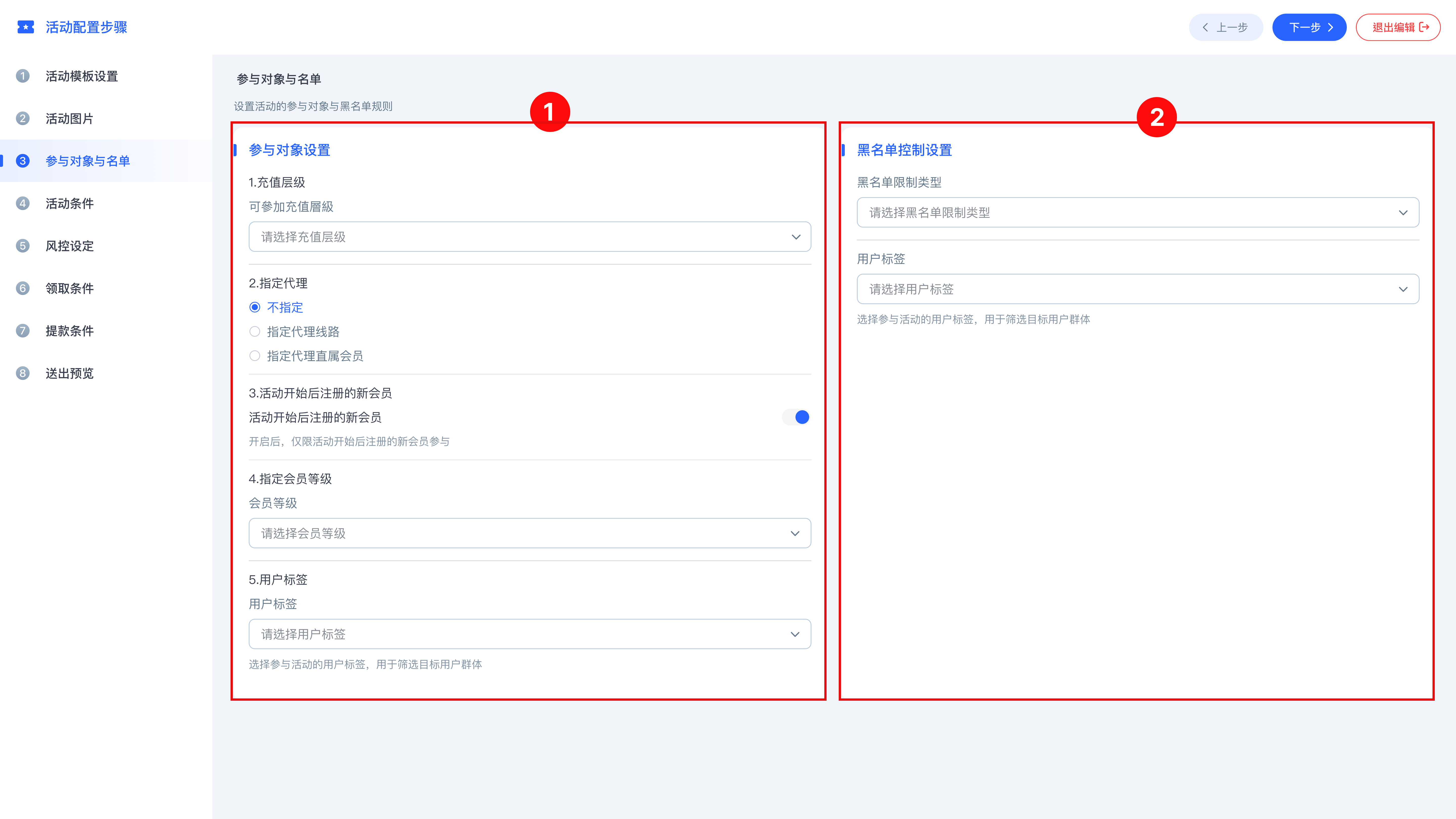Click the ticket logo icon beside 活动配置步骤
The width and height of the screenshot is (1456, 819).
(26, 27)
